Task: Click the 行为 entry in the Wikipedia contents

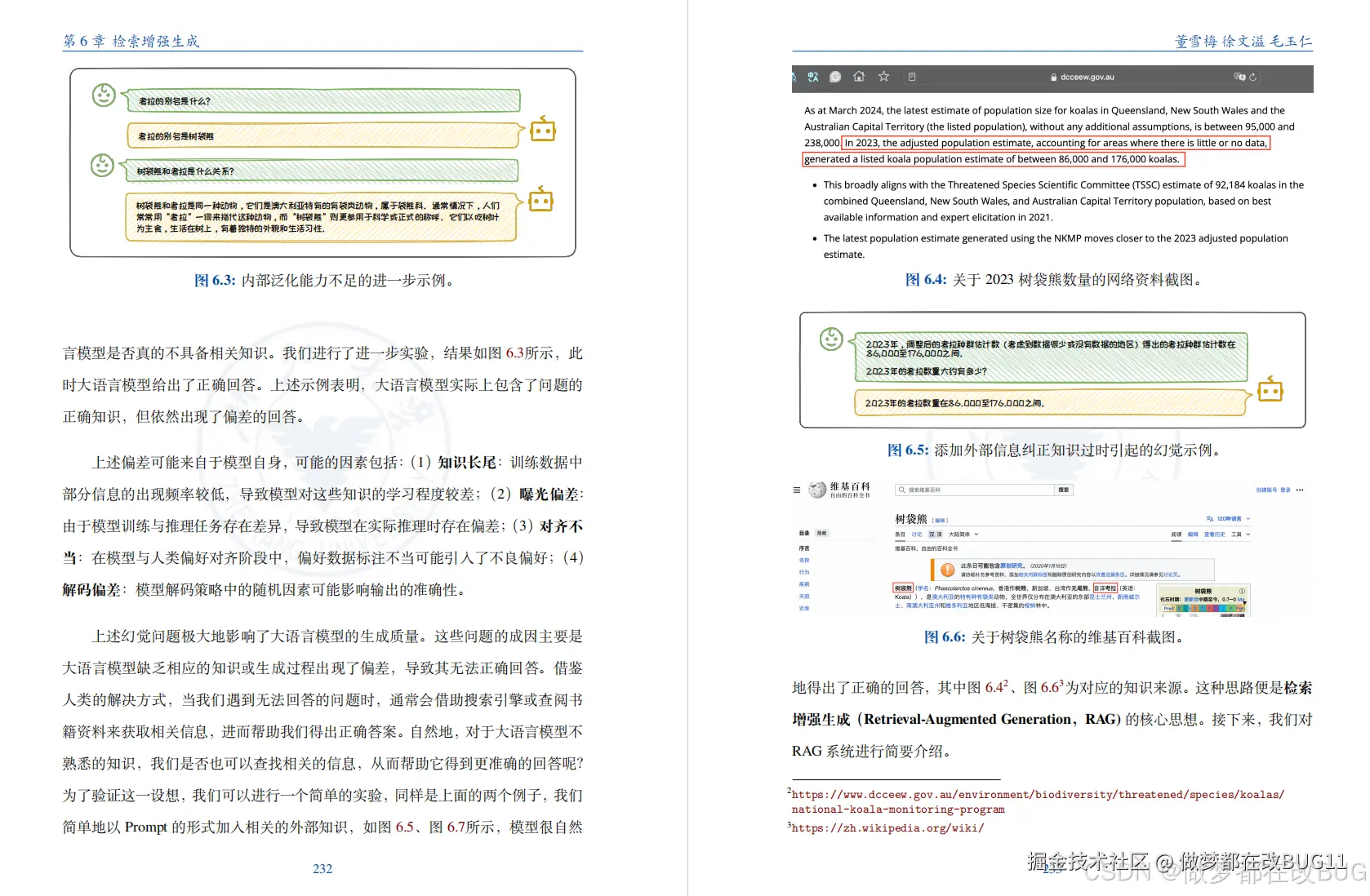Action: point(804,572)
